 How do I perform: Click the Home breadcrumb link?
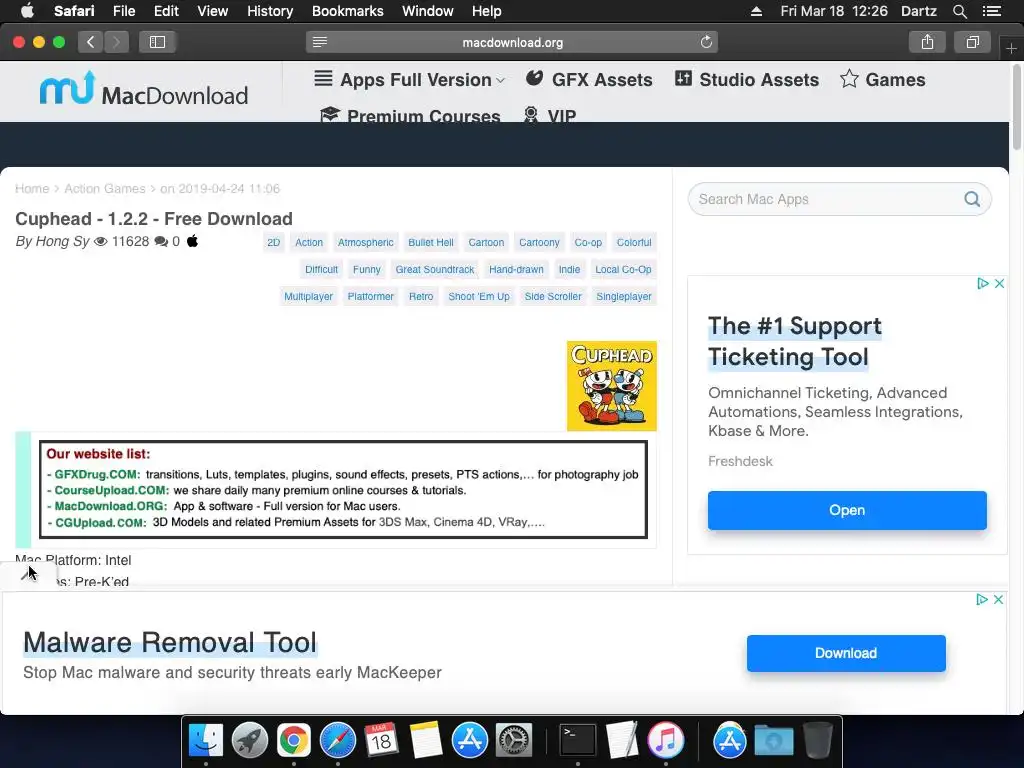(32, 189)
